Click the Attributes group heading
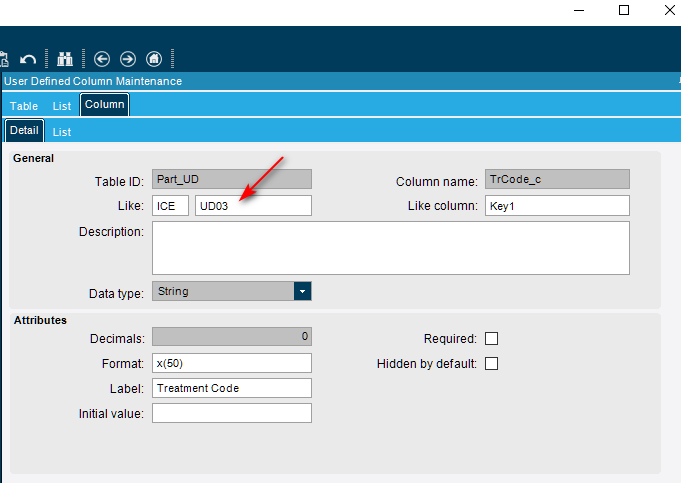 coord(40,320)
